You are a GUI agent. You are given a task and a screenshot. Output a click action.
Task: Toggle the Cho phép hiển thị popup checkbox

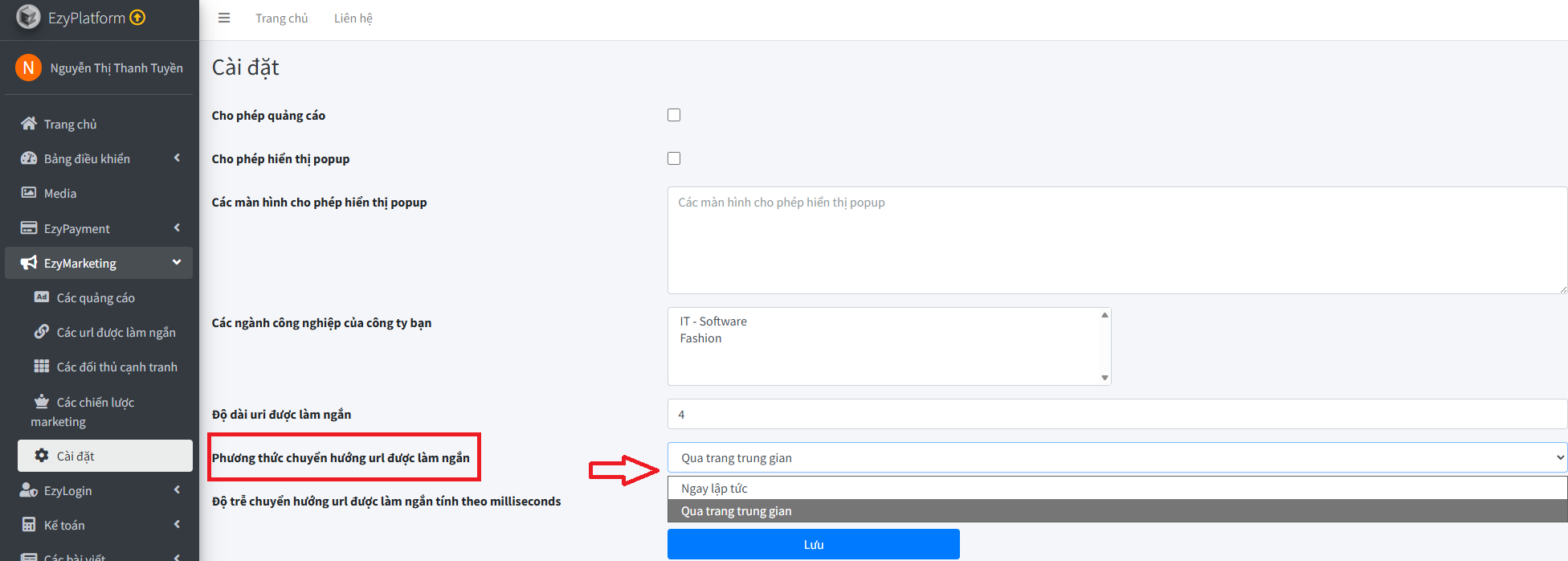click(x=674, y=158)
